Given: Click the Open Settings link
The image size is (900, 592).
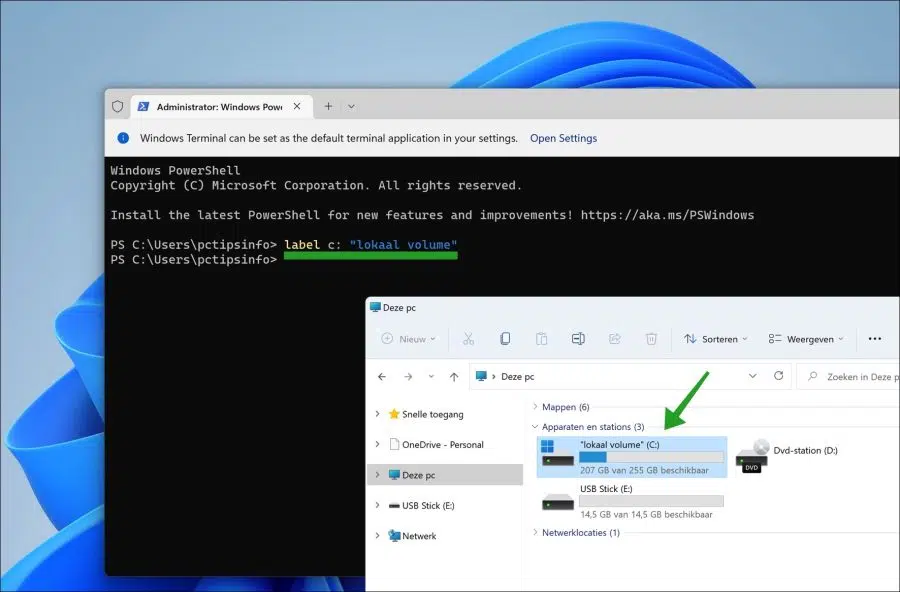Looking at the screenshot, I should point(563,138).
